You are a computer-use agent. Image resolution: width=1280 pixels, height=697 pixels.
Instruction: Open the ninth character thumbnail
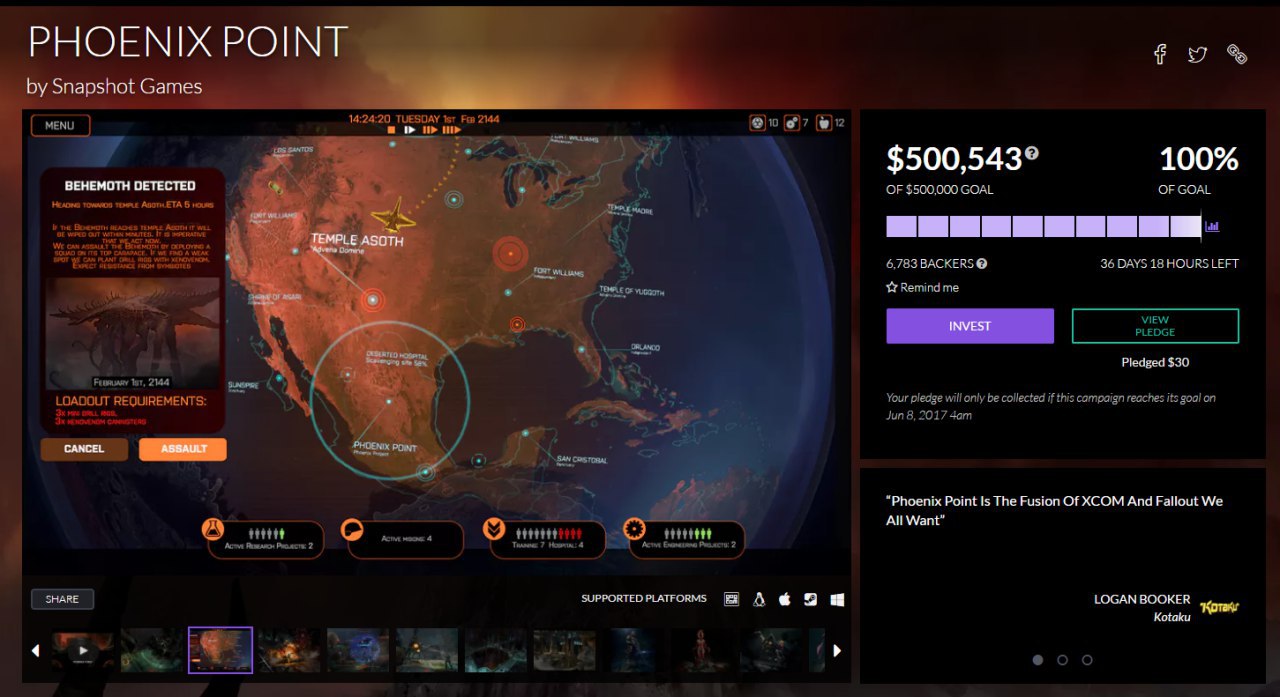[633, 650]
